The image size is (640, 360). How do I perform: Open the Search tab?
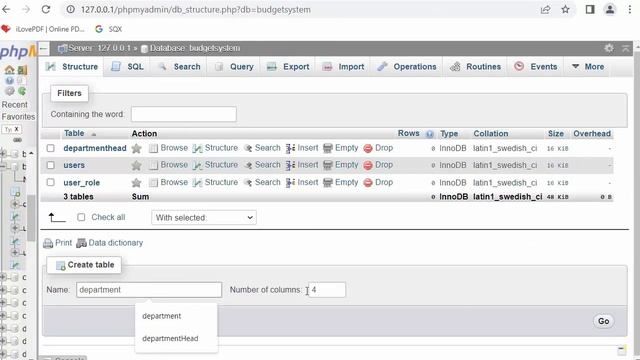[180, 67]
